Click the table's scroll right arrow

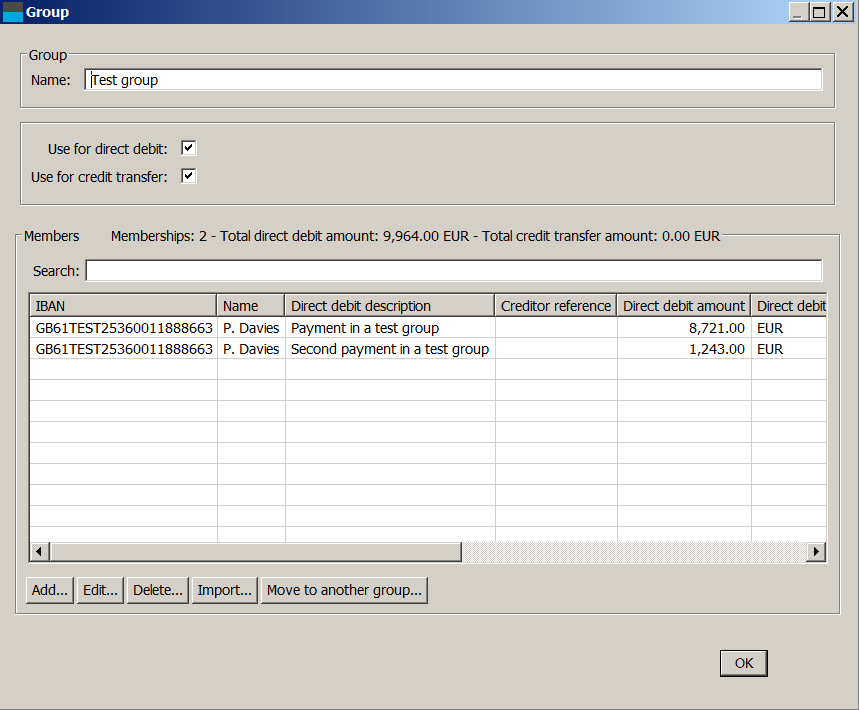[816, 552]
